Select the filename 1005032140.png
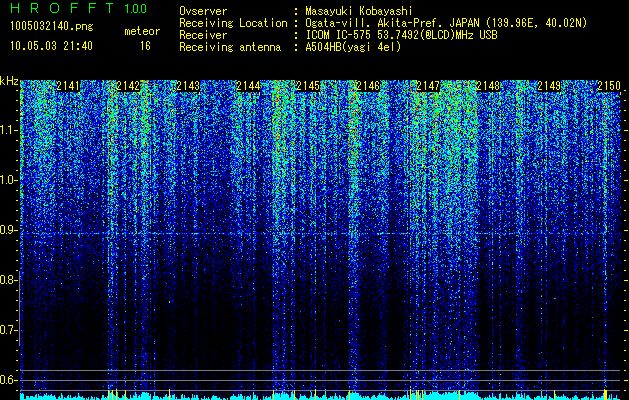Viewport: 629px width, 400px height. 52,26
